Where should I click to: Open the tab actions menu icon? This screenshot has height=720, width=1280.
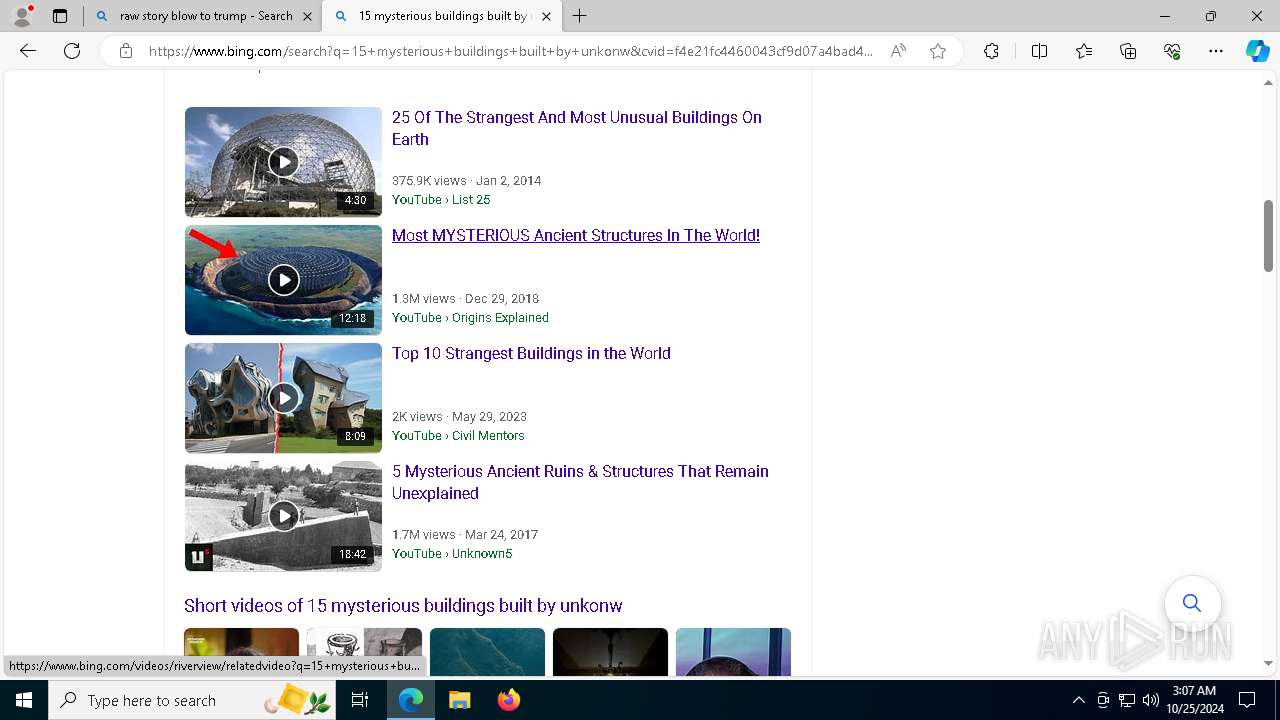point(60,16)
